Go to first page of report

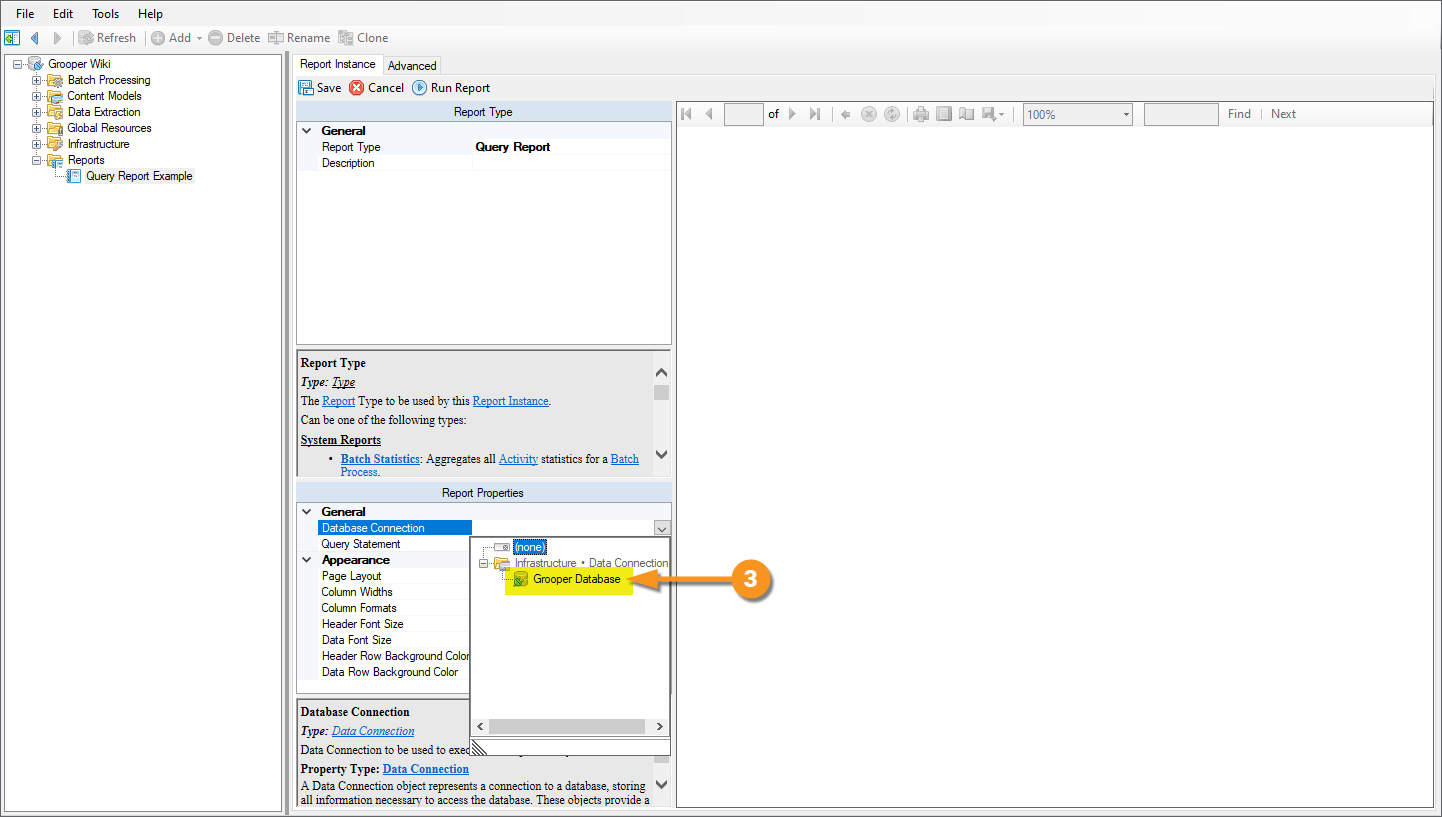[687, 114]
